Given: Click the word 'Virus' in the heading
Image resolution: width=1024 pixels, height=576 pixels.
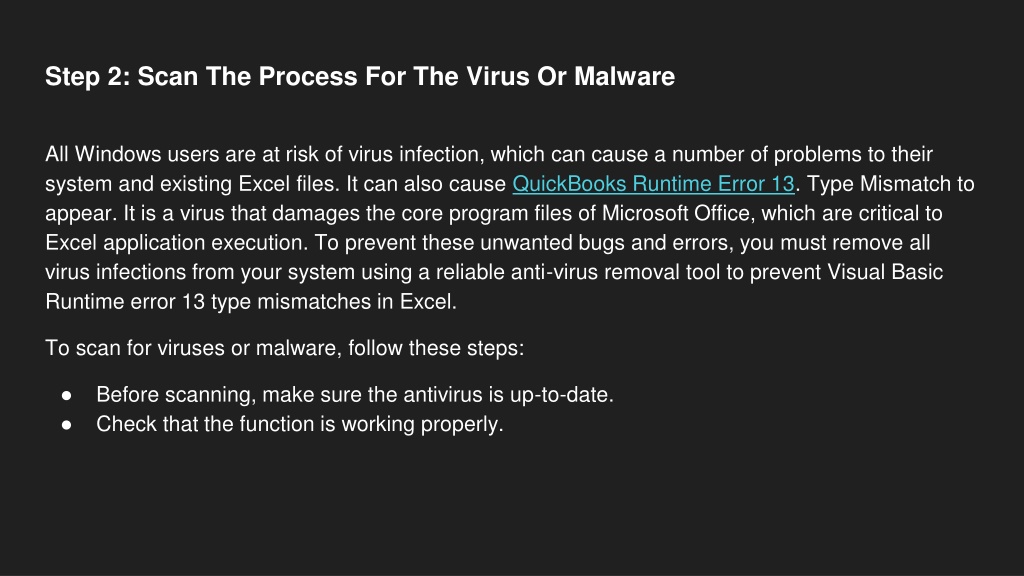Looking at the screenshot, I should (498, 76).
